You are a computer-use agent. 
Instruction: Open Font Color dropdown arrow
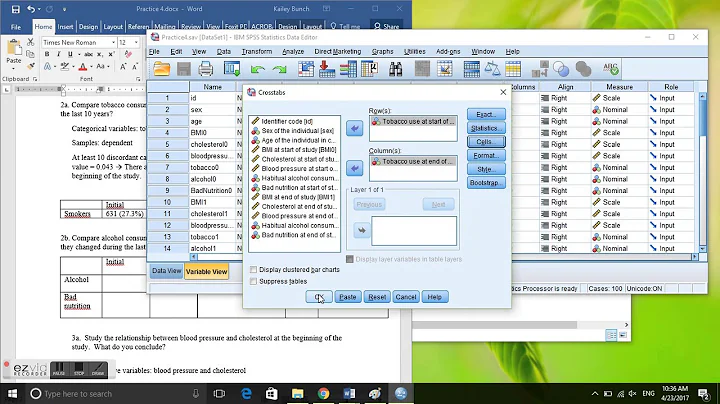[90, 67]
